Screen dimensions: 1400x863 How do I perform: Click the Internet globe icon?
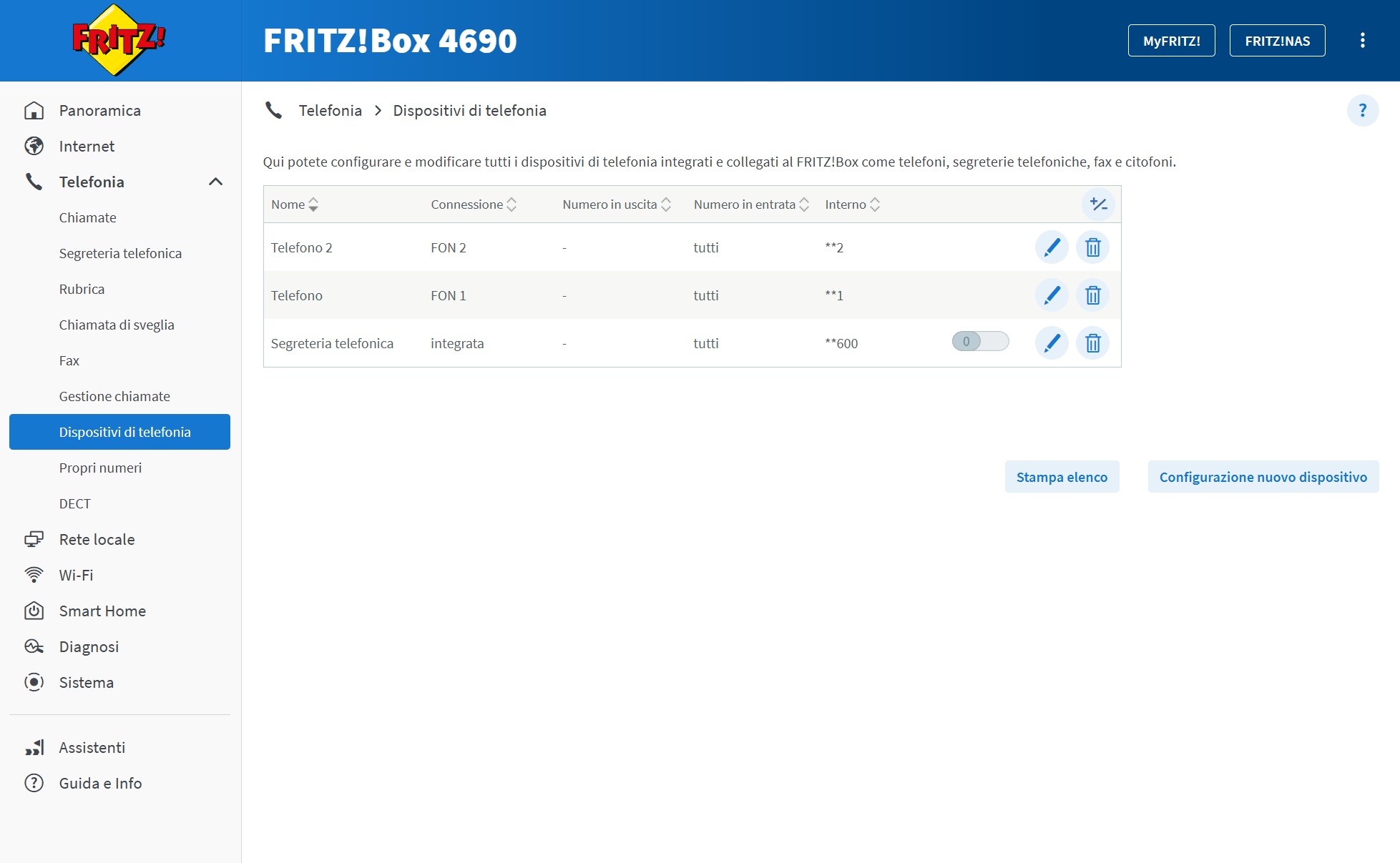34,146
